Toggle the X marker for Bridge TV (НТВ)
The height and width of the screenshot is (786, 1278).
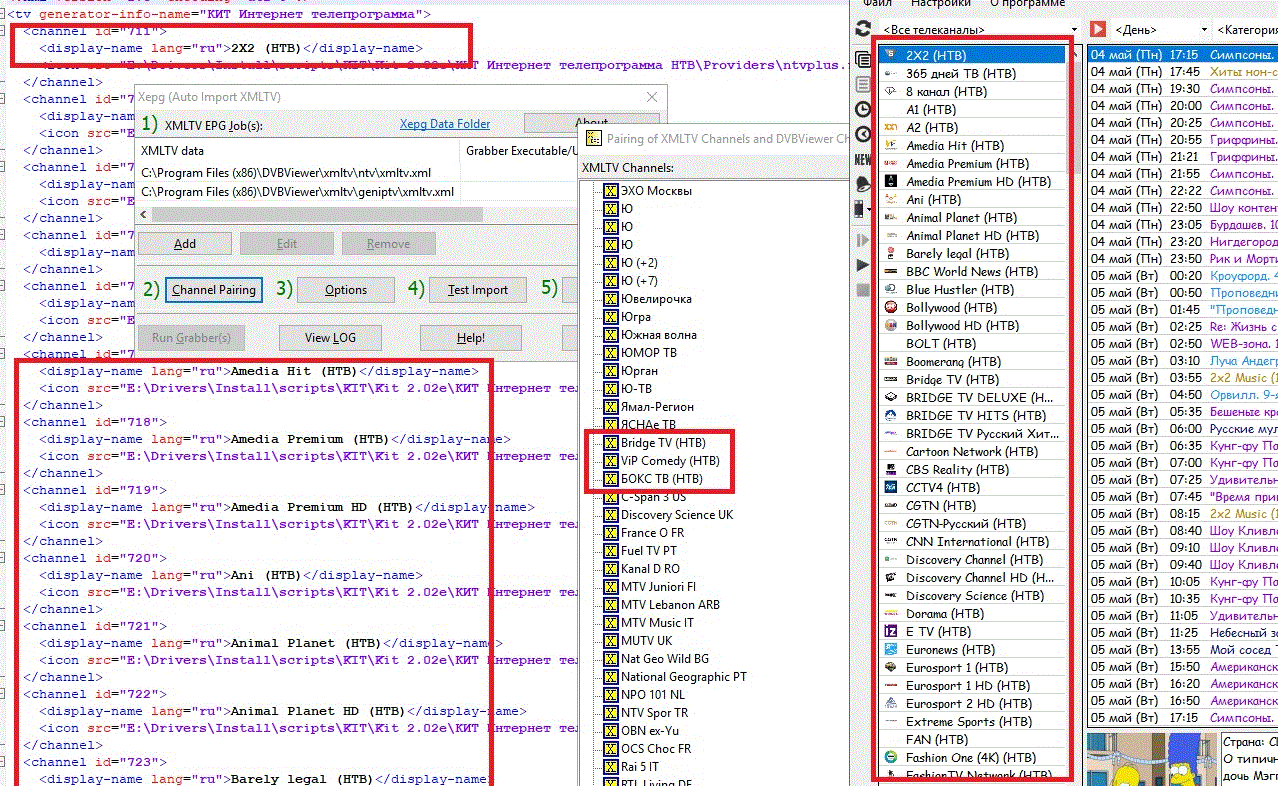click(x=610, y=443)
